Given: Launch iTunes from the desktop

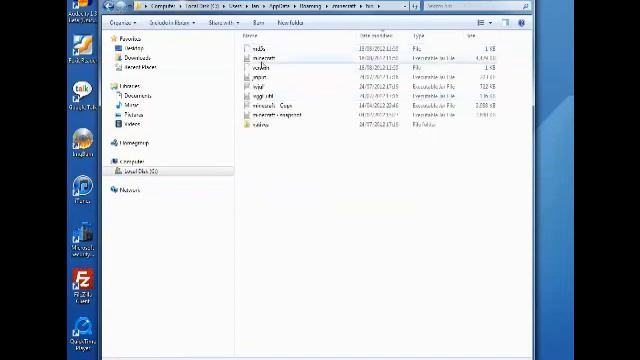Looking at the screenshot, I should pyautogui.click(x=82, y=189).
